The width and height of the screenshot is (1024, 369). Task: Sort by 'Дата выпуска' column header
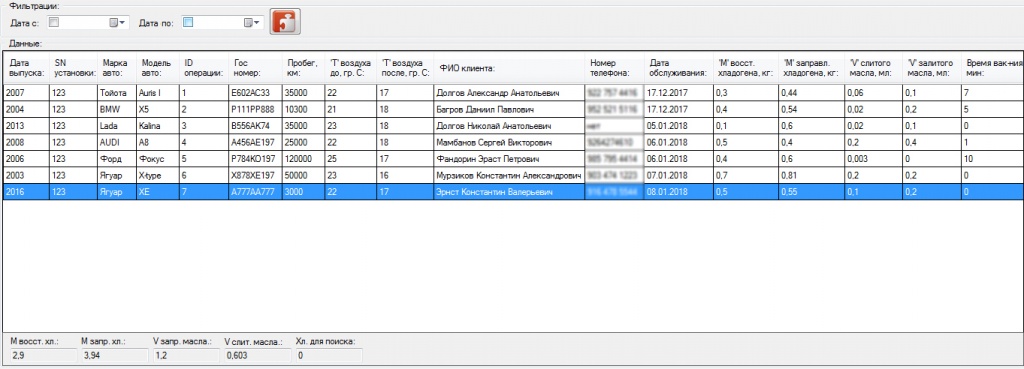pos(26,67)
